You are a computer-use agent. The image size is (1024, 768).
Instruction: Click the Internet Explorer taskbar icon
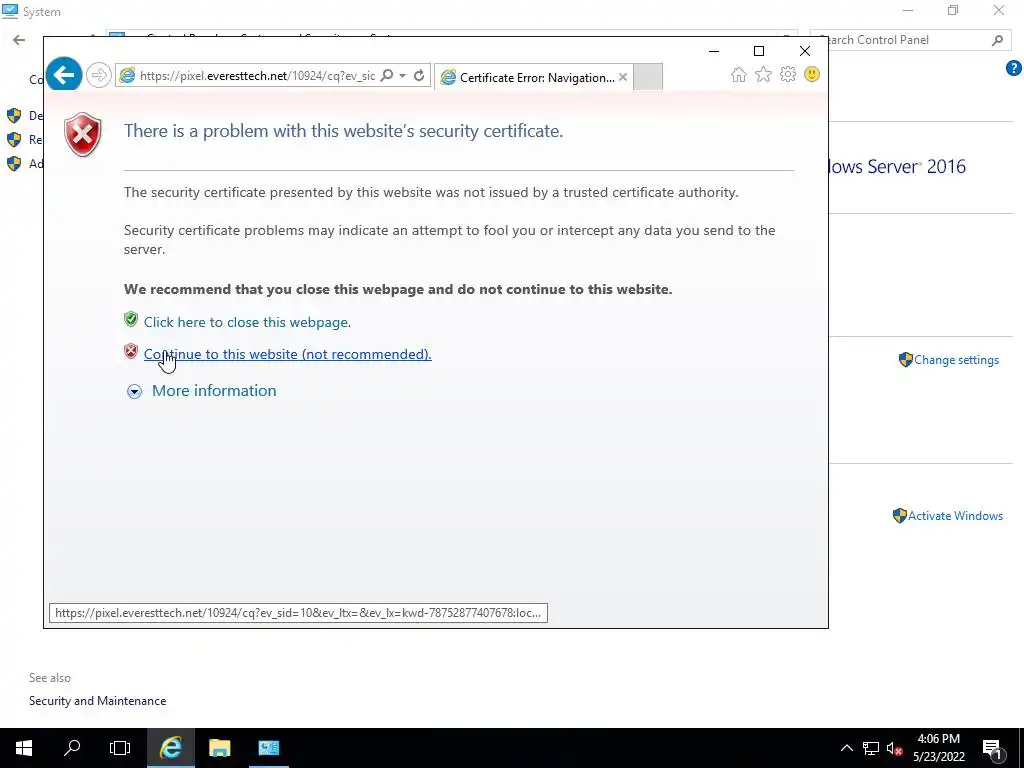(x=170, y=748)
